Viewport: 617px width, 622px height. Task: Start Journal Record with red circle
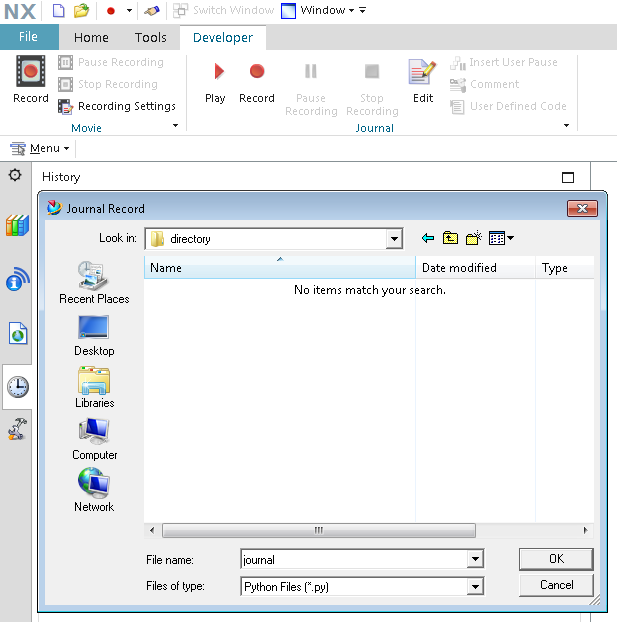coord(257,83)
